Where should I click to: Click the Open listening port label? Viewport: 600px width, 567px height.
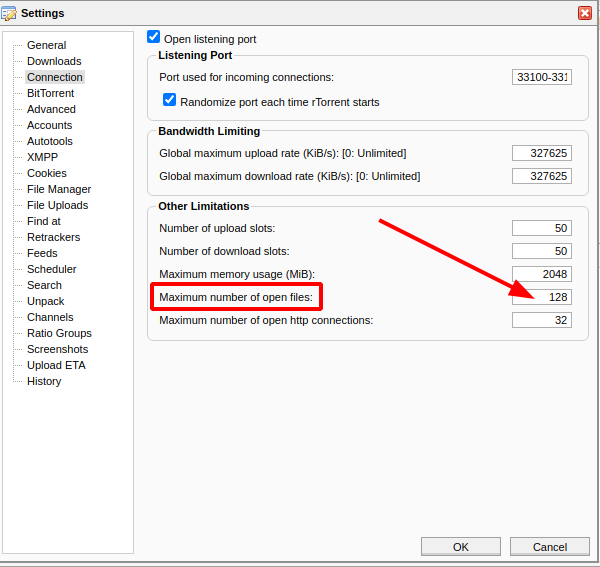click(210, 39)
